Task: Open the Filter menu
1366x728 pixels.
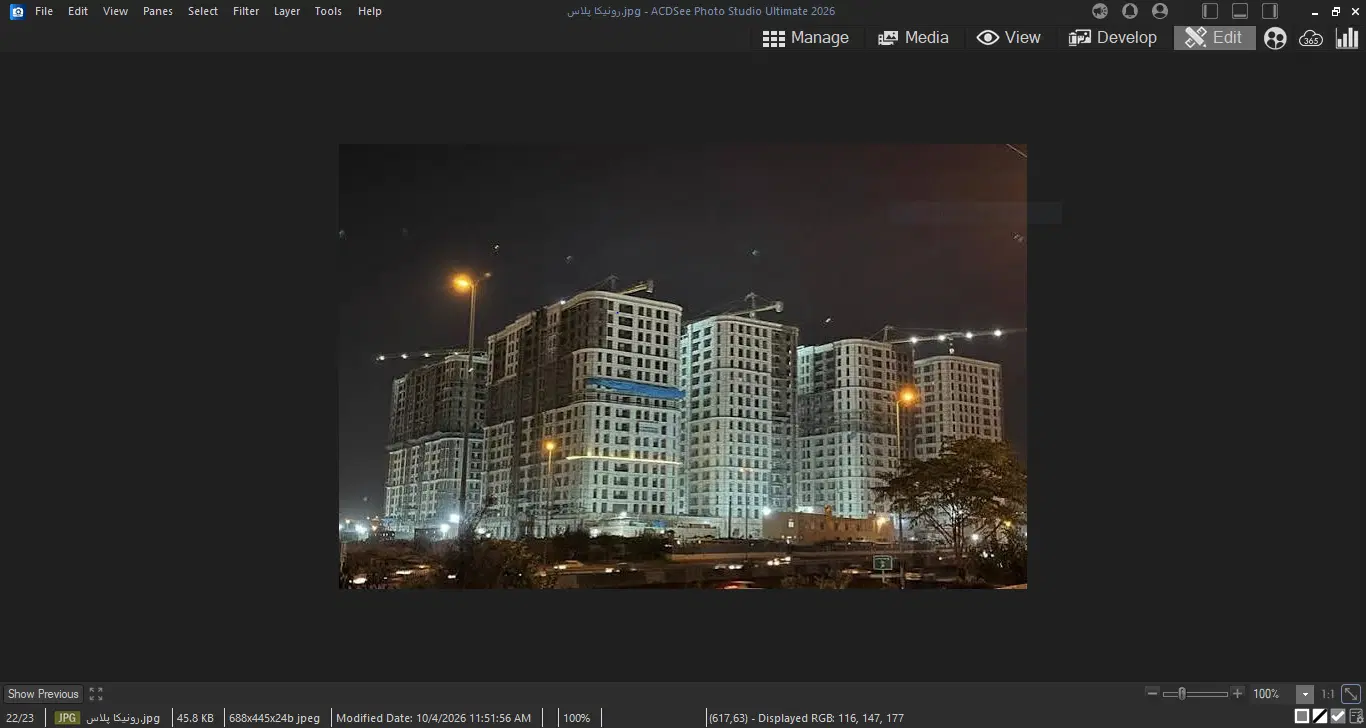Action: pyautogui.click(x=246, y=11)
